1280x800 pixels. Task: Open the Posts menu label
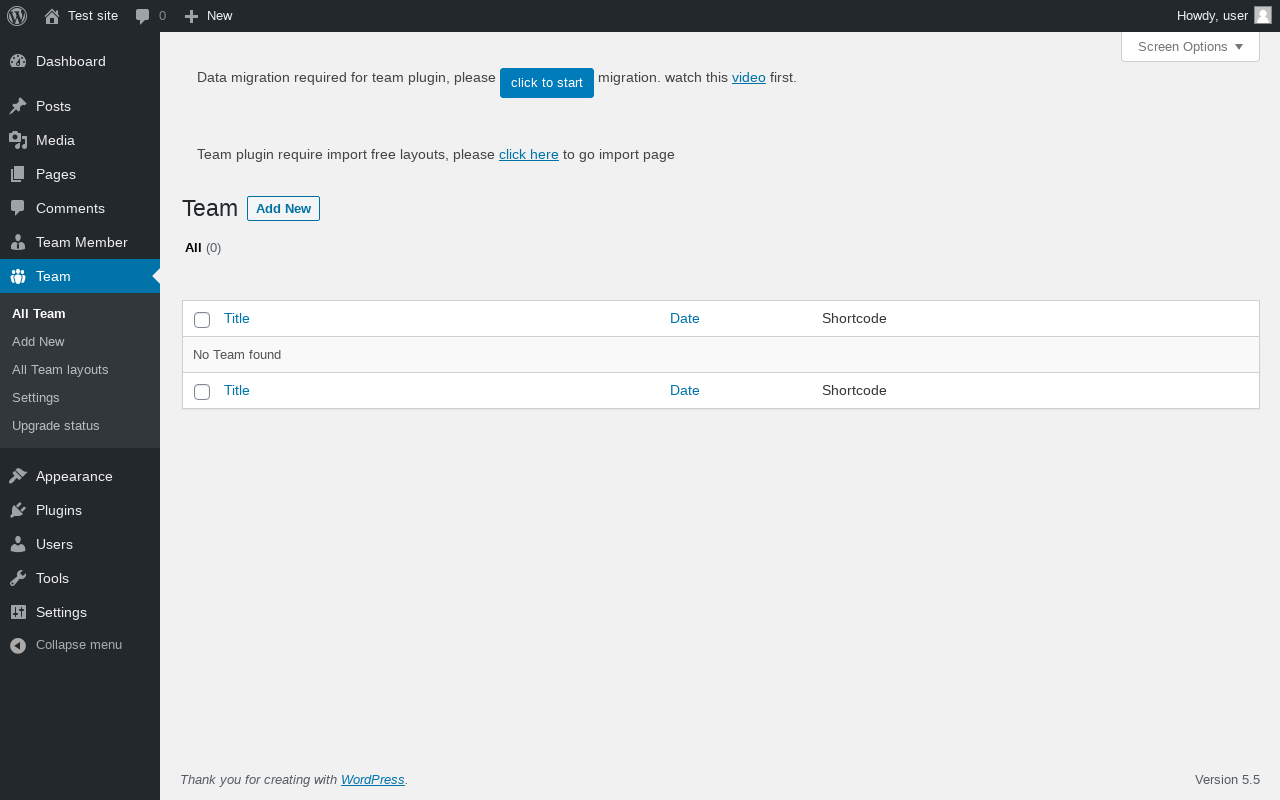pos(53,106)
